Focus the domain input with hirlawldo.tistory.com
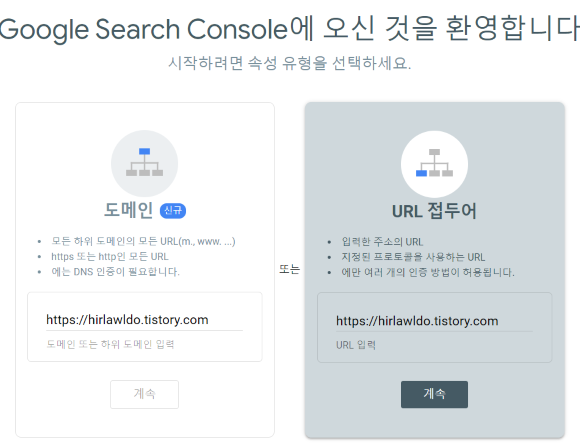This screenshot has height=448, width=580. (x=144, y=320)
